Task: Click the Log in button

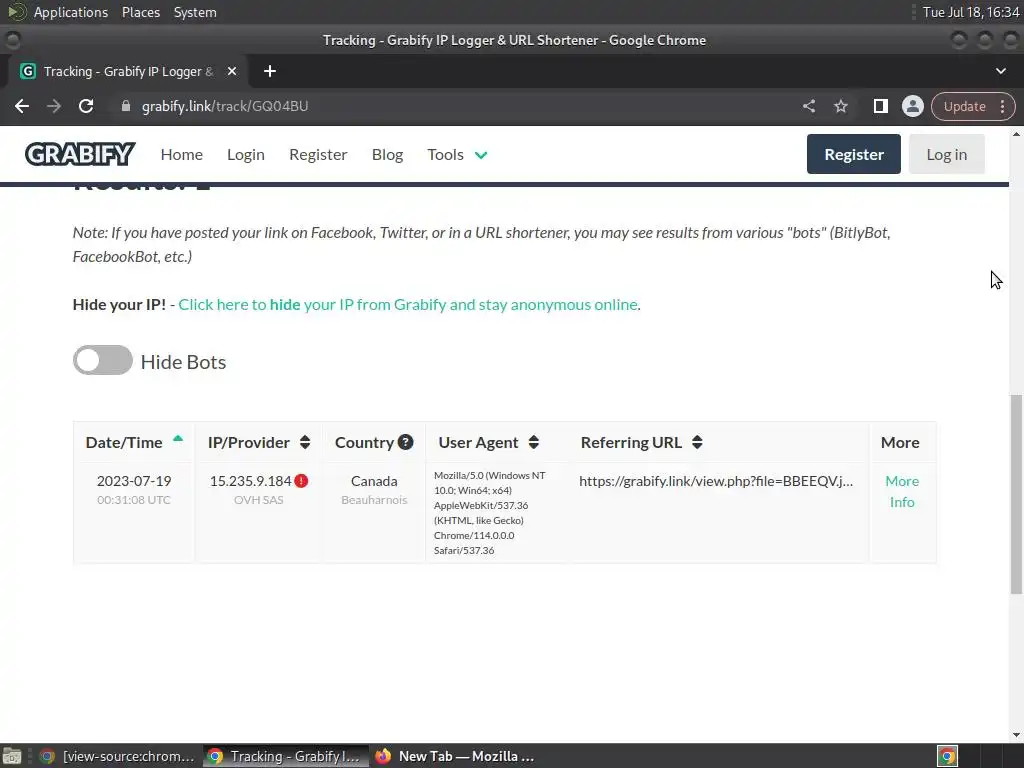Action: point(946,154)
